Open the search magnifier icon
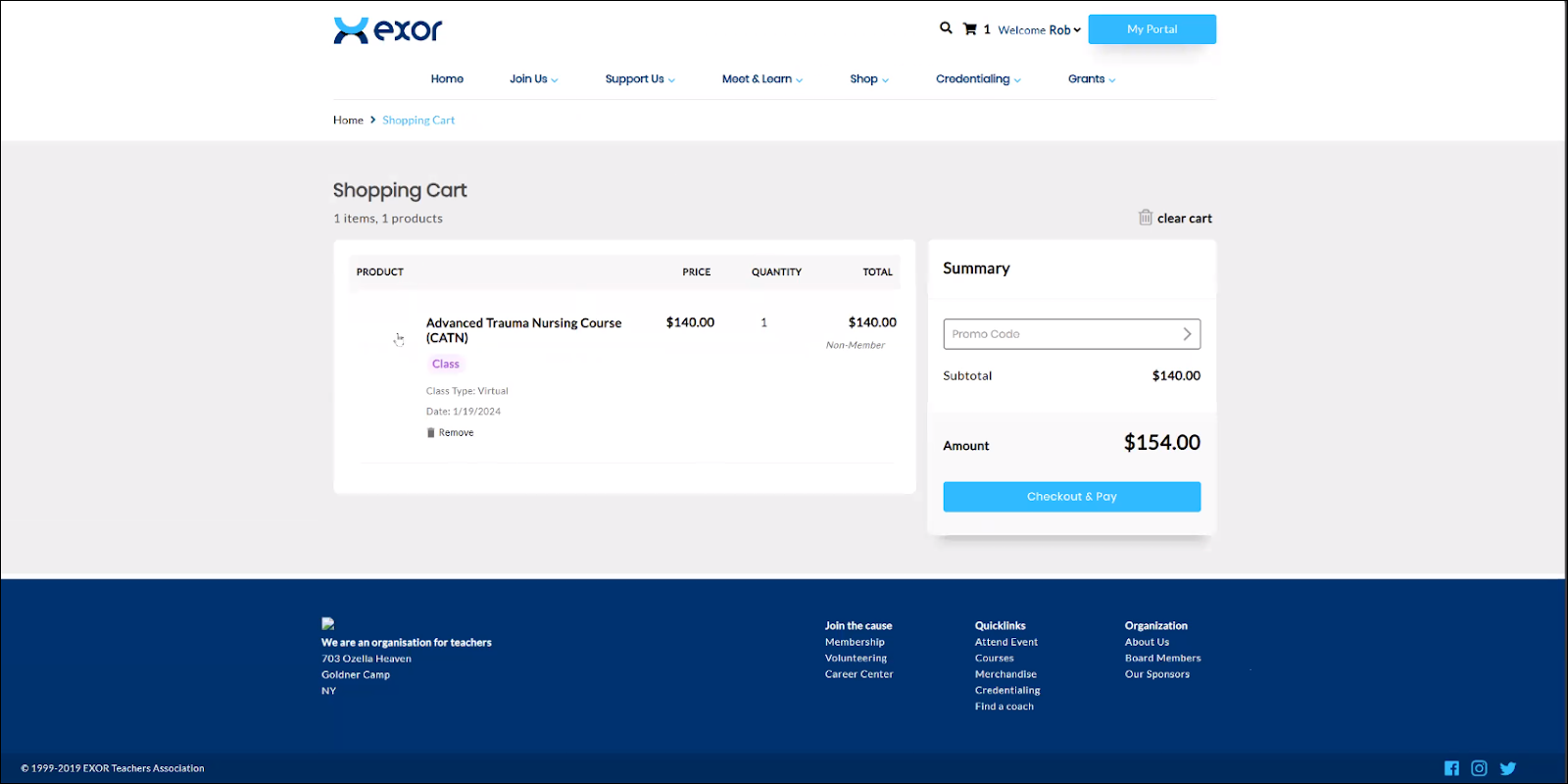 coord(946,28)
